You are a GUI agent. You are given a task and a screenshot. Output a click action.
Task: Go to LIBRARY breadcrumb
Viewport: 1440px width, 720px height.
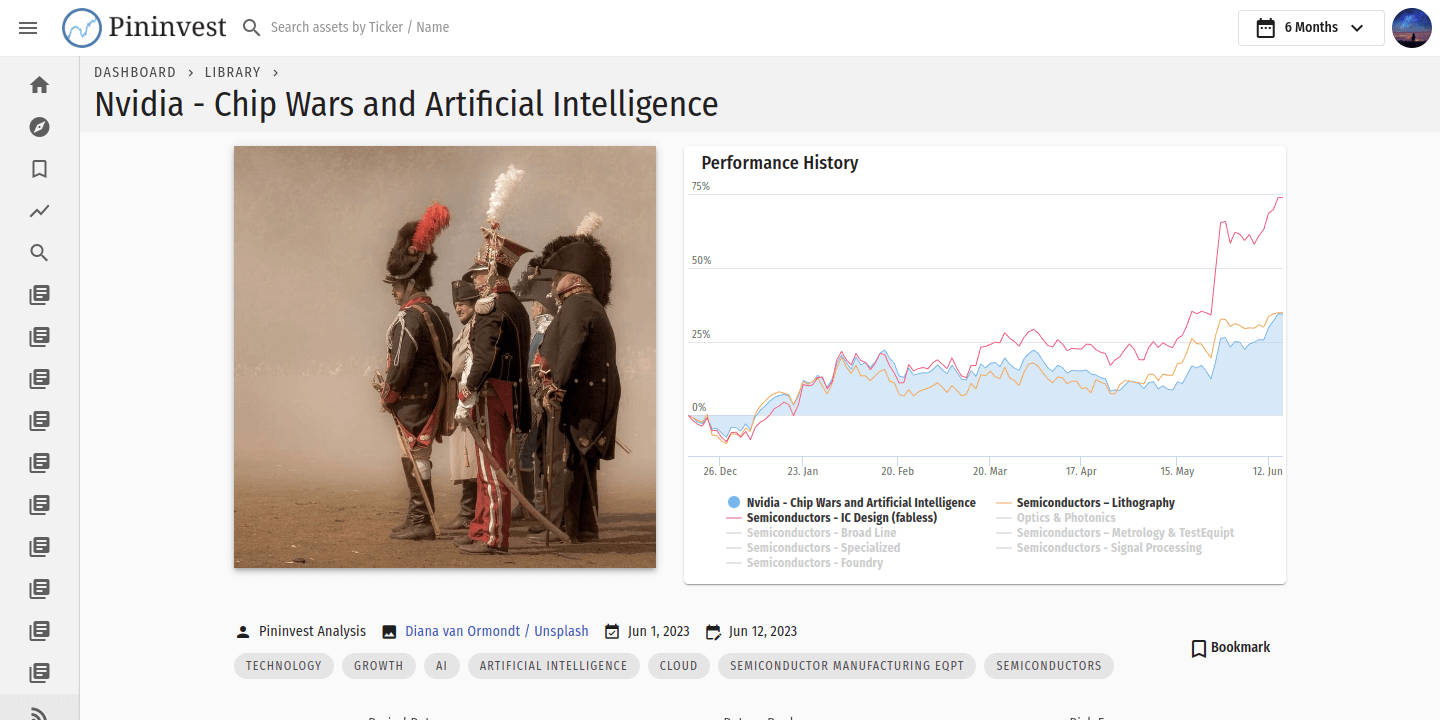[233, 72]
